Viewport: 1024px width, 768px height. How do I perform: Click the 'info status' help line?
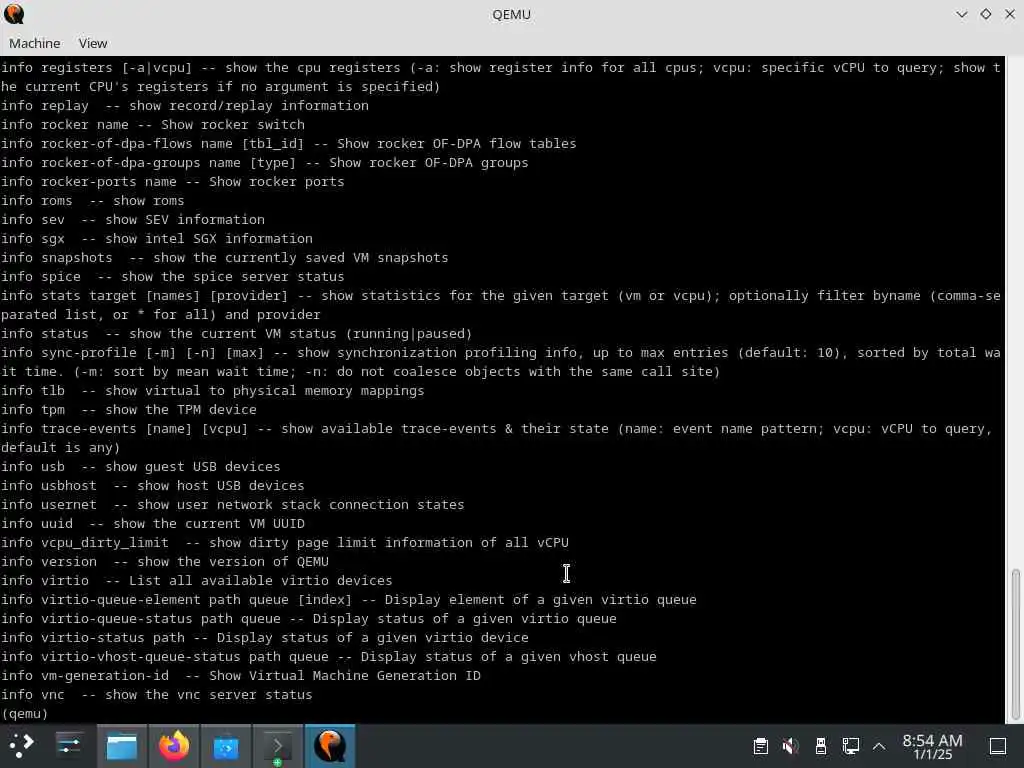(x=236, y=333)
